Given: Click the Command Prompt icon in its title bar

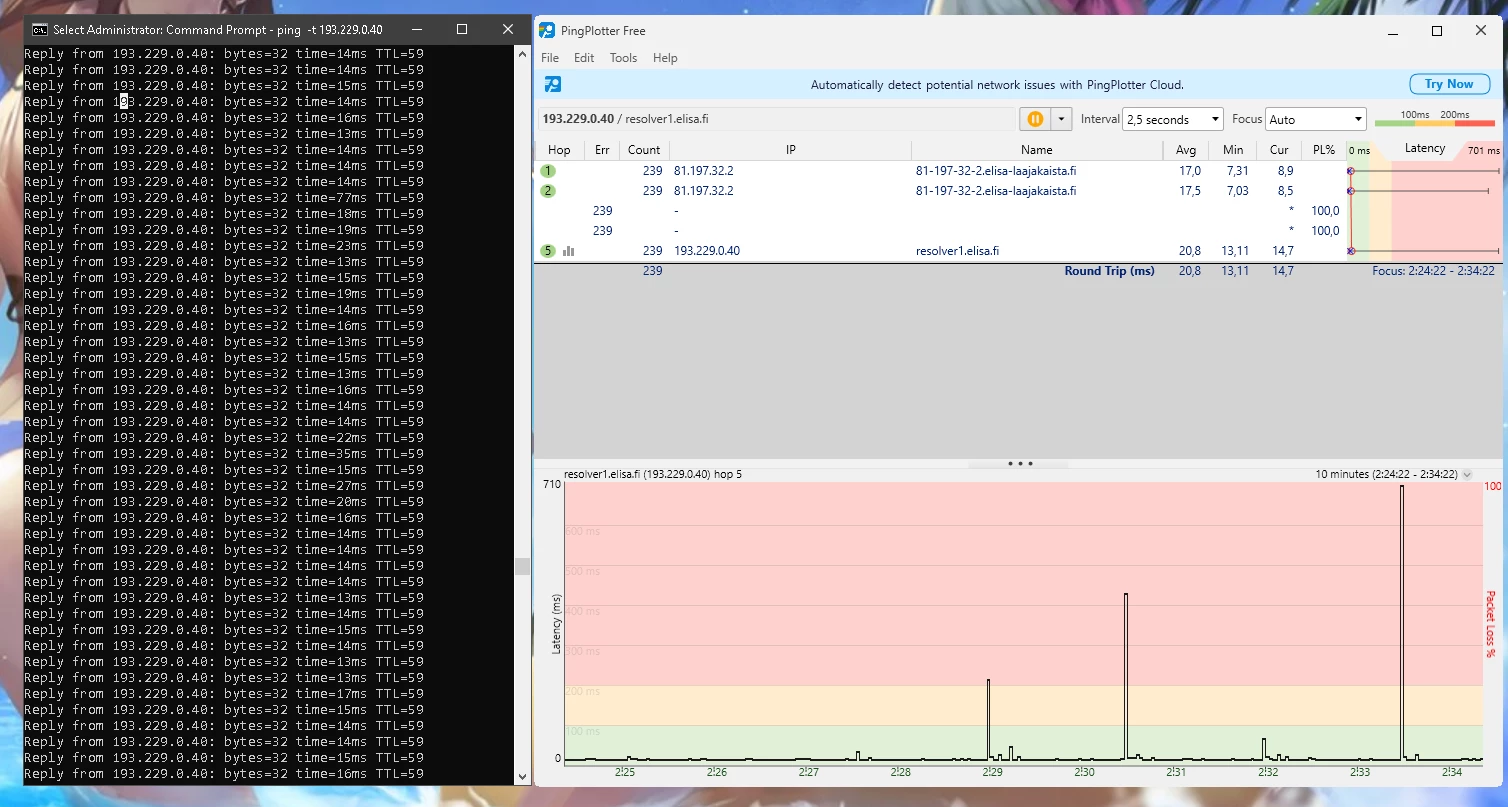Looking at the screenshot, I should tap(40, 30).
